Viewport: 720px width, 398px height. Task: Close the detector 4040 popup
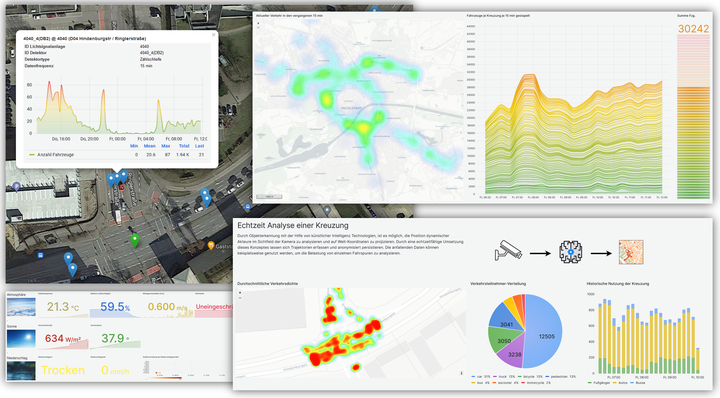[x=213, y=35]
